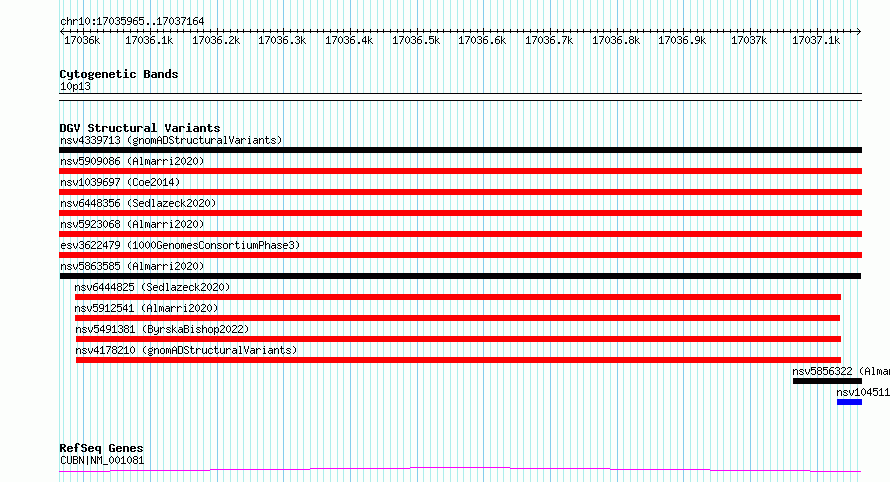Screen dimensions: 890x482
Task: Click the 17036.5k ruler tick label
Action: pyautogui.click(x=416, y=40)
